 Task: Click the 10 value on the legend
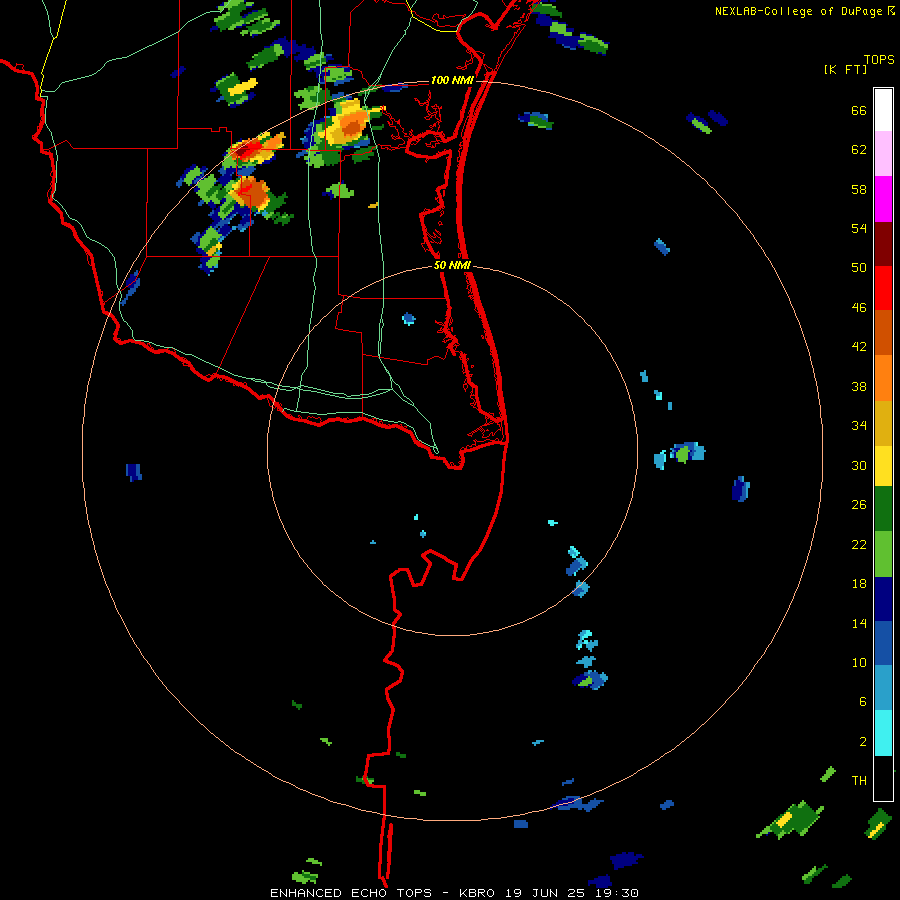point(859,662)
